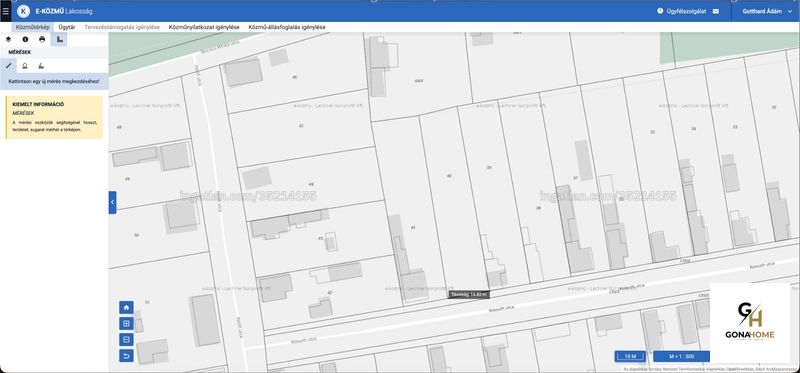Click the hint text 'Kattintson egy új mérés megkezdéséhez!'
This screenshot has height=373, width=800.
click(x=54, y=81)
